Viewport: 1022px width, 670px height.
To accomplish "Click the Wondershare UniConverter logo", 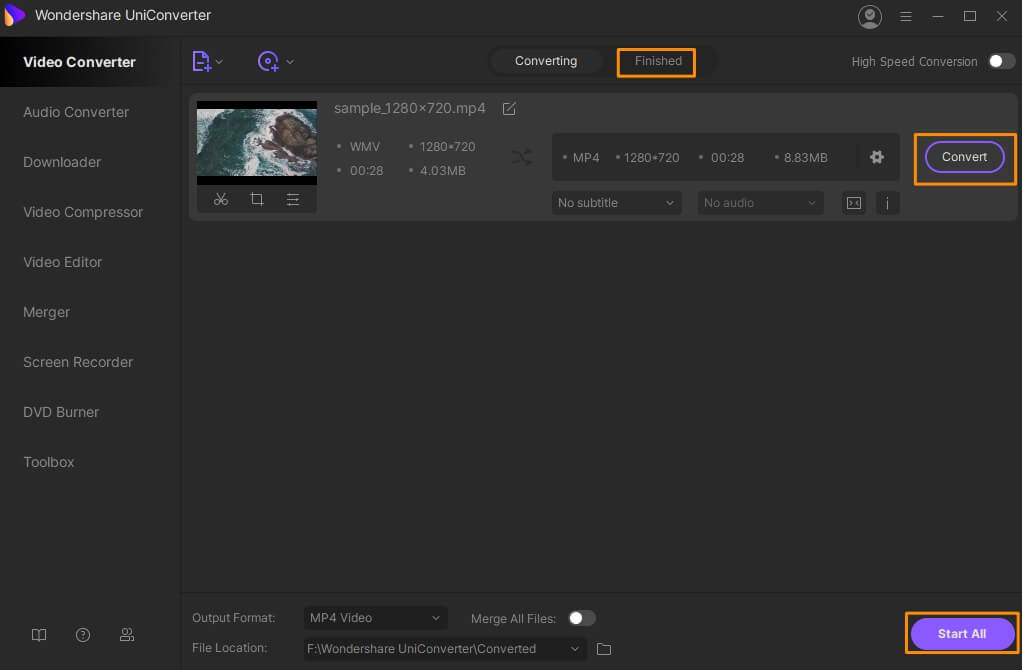I will [x=14, y=15].
